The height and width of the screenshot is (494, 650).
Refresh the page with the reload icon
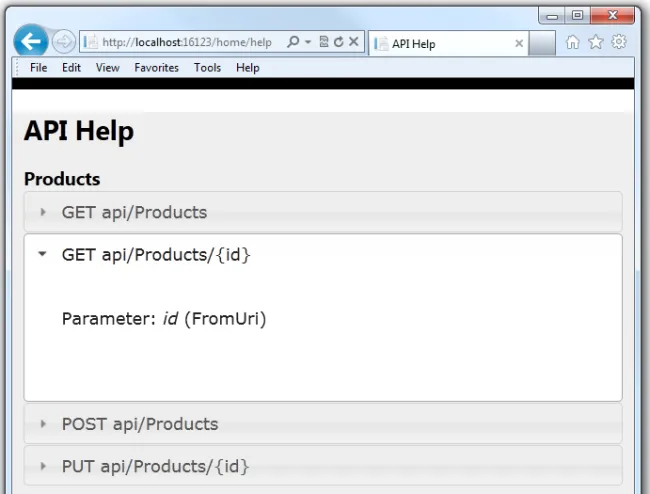coord(338,42)
